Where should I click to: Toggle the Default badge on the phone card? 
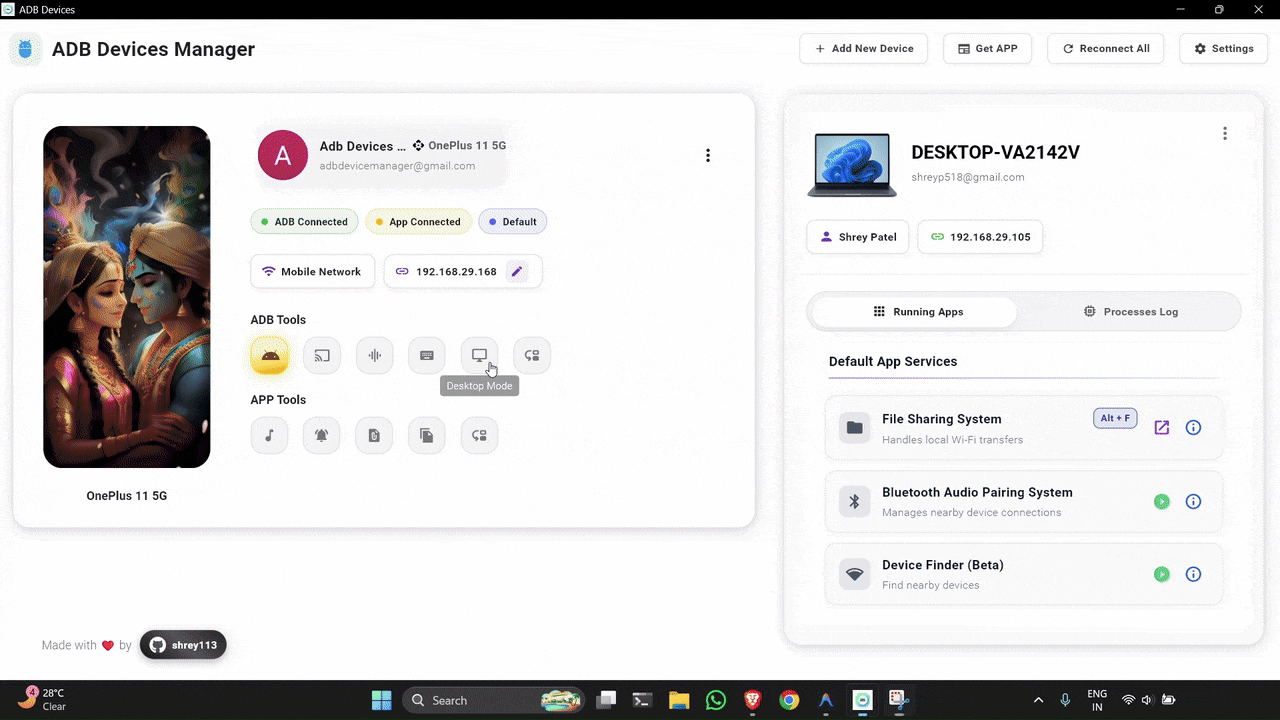point(512,221)
